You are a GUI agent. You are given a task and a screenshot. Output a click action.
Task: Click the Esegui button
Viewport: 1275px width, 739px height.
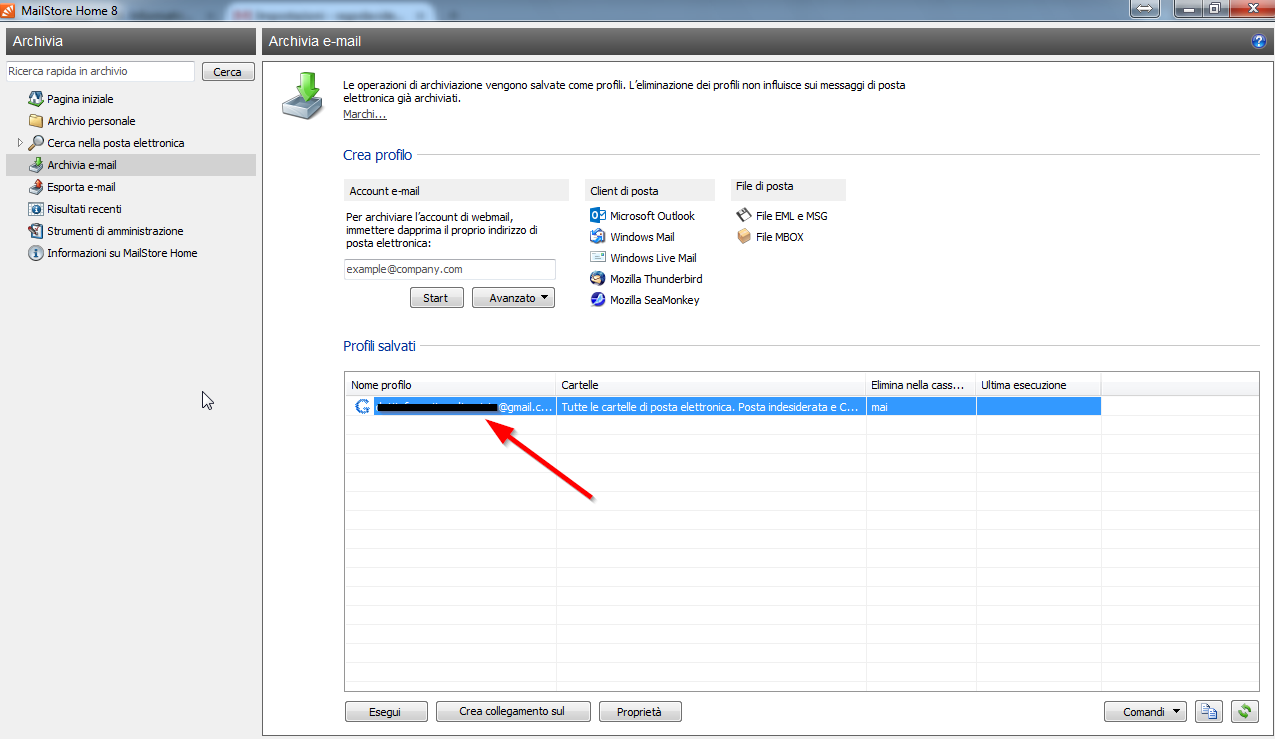pos(385,712)
